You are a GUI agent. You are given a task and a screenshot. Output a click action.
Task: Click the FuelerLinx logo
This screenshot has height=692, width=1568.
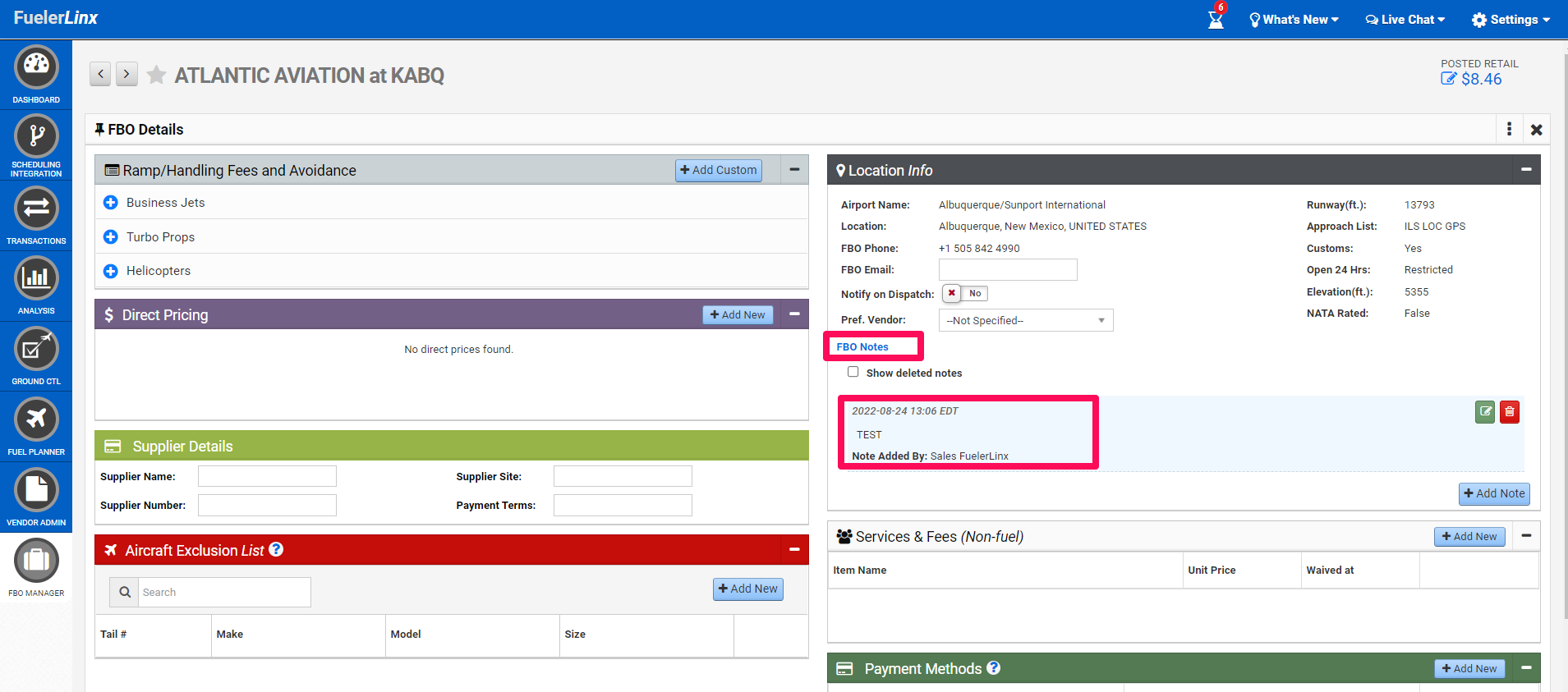click(56, 18)
